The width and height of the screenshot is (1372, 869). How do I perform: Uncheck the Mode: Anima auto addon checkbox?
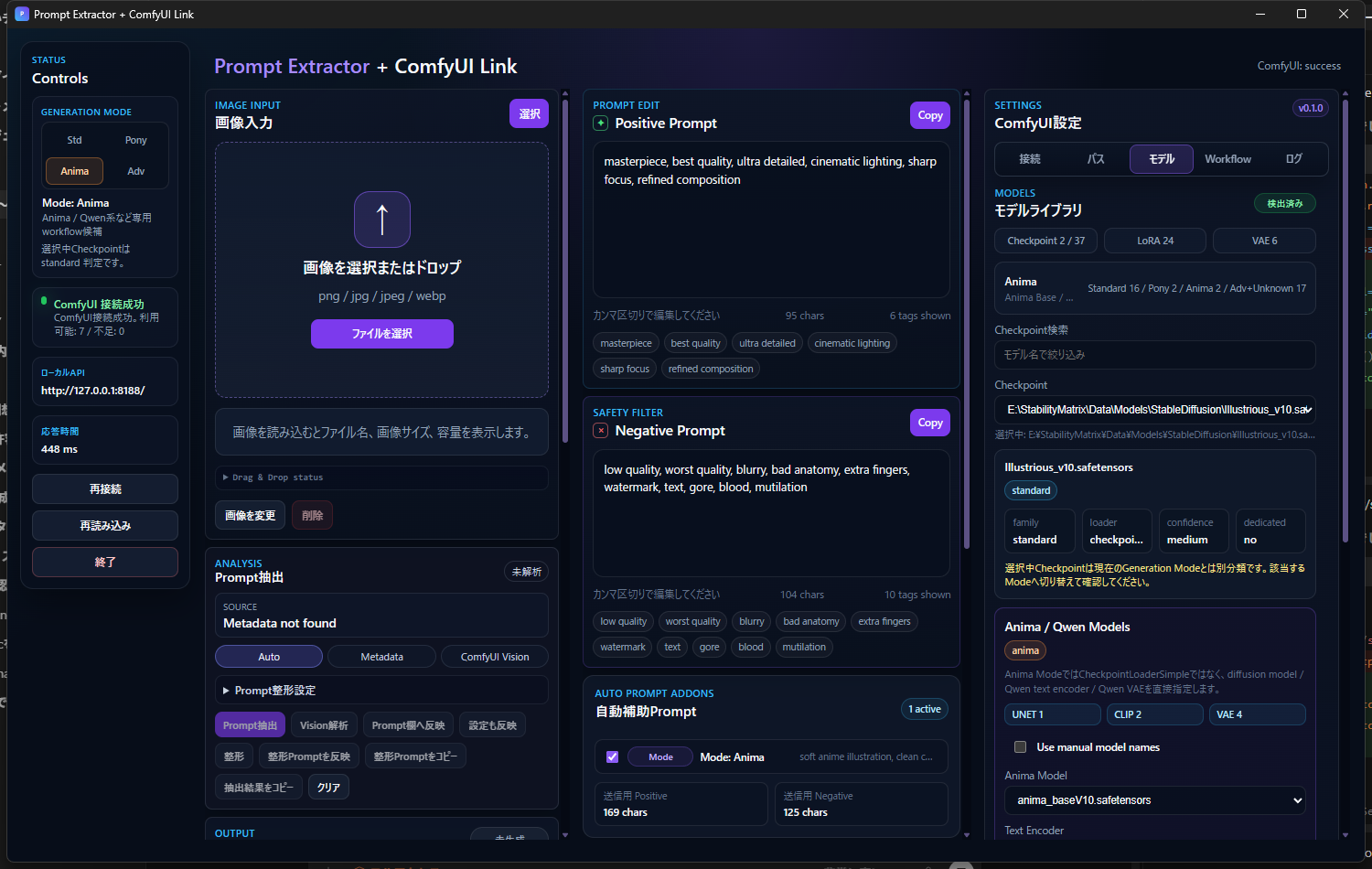point(613,757)
